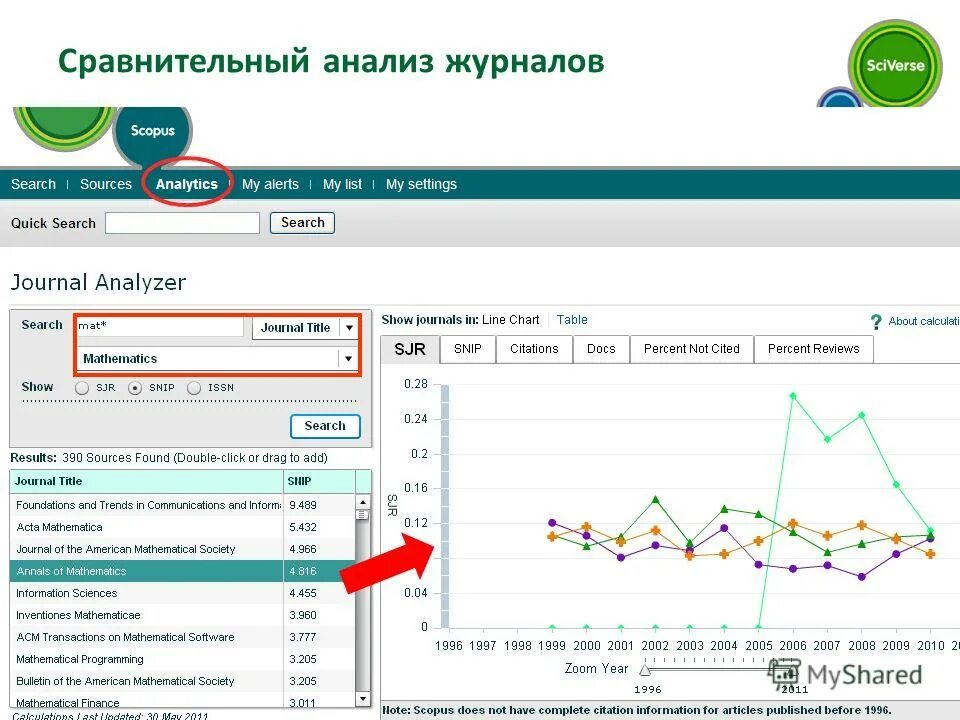This screenshot has height=720, width=960.
Task: Select Mathematical Finance row
Action: [182, 702]
